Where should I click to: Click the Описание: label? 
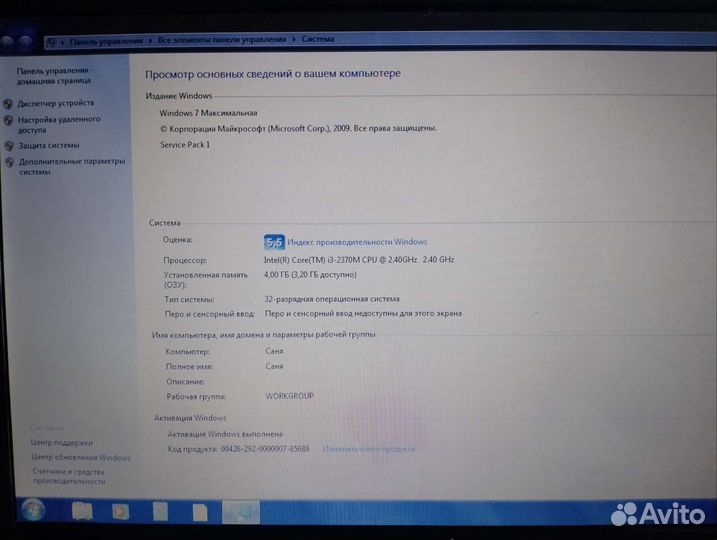coord(185,381)
